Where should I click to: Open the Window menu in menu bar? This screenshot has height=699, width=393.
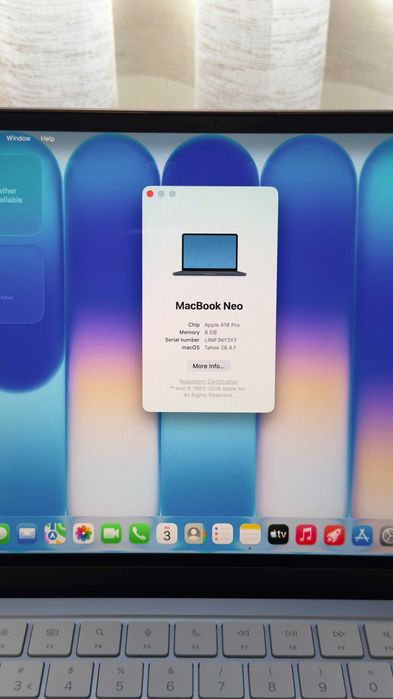[x=19, y=138]
